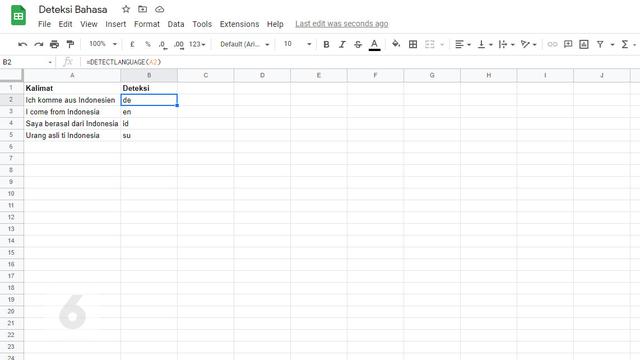640x360 pixels.
Task: Increase decimal places icon
Action: coord(179,44)
